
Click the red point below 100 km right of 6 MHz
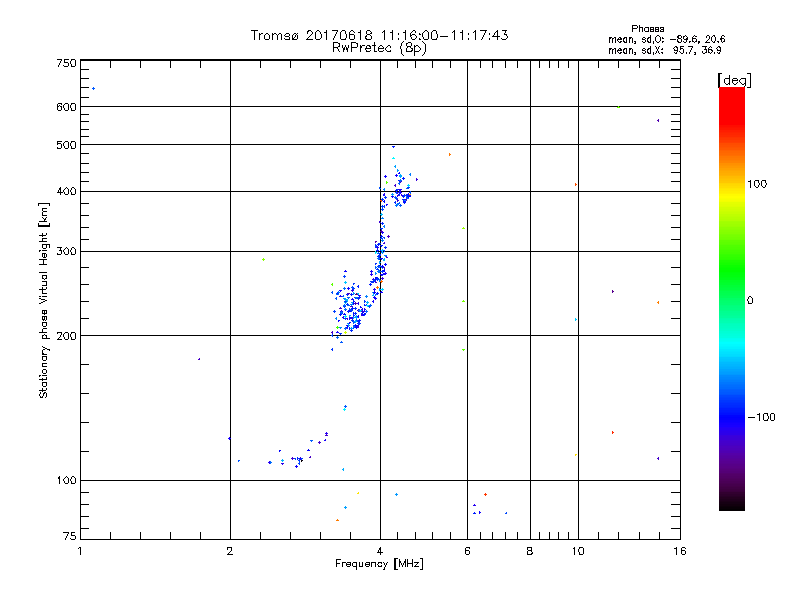[485, 494]
